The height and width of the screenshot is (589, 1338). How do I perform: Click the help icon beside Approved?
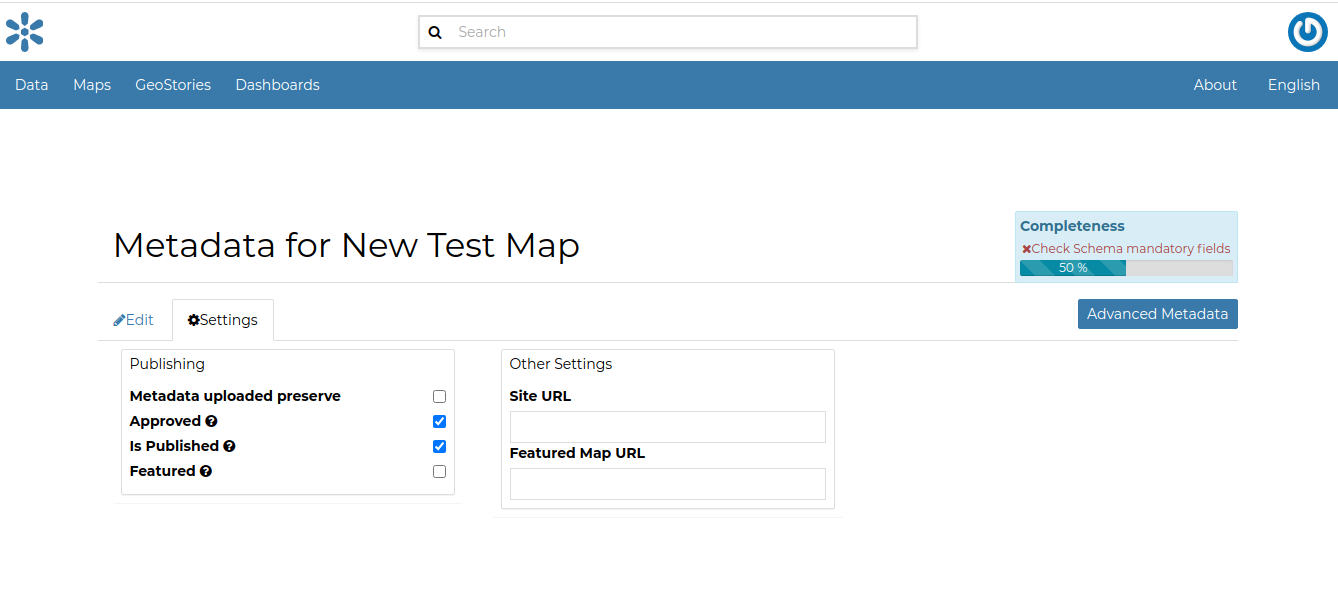[211, 422]
